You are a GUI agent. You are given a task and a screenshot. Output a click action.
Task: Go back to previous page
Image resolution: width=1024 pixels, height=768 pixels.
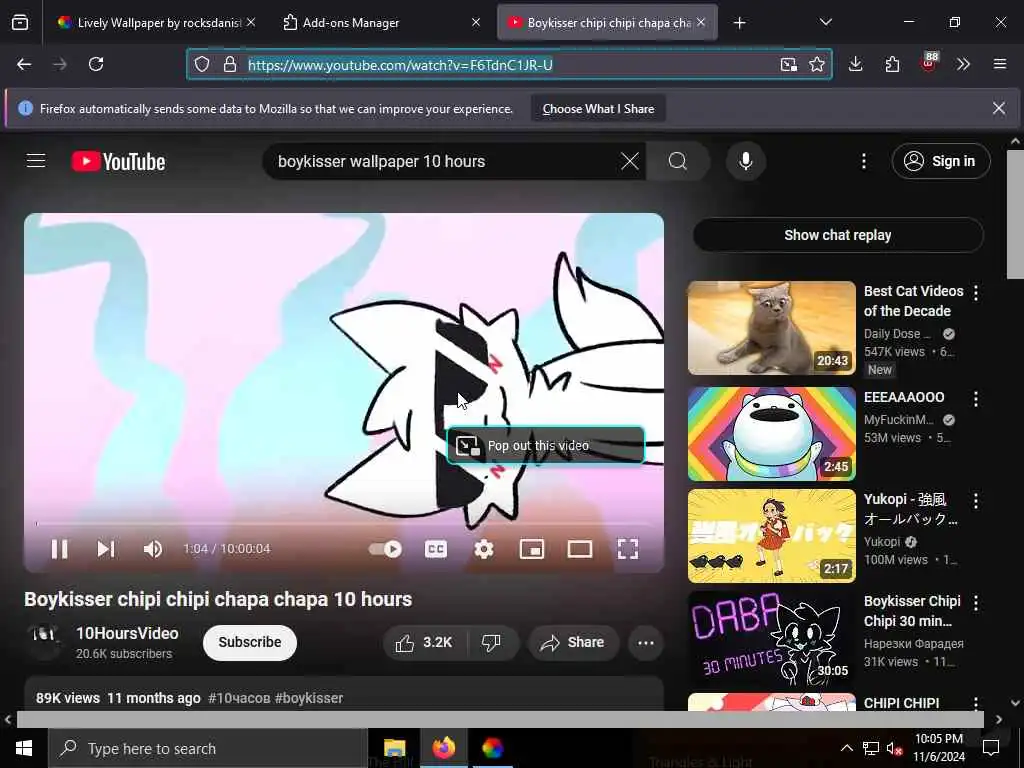click(24, 64)
